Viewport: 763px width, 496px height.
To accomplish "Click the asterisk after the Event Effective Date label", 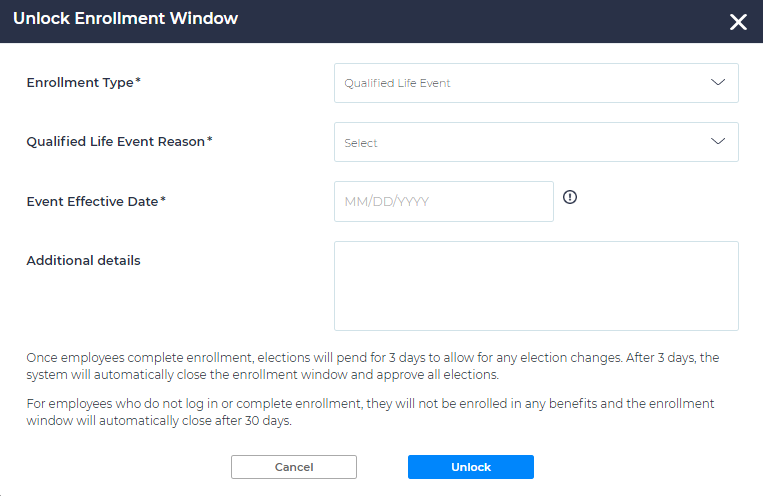I will pyautogui.click(x=163, y=200).
